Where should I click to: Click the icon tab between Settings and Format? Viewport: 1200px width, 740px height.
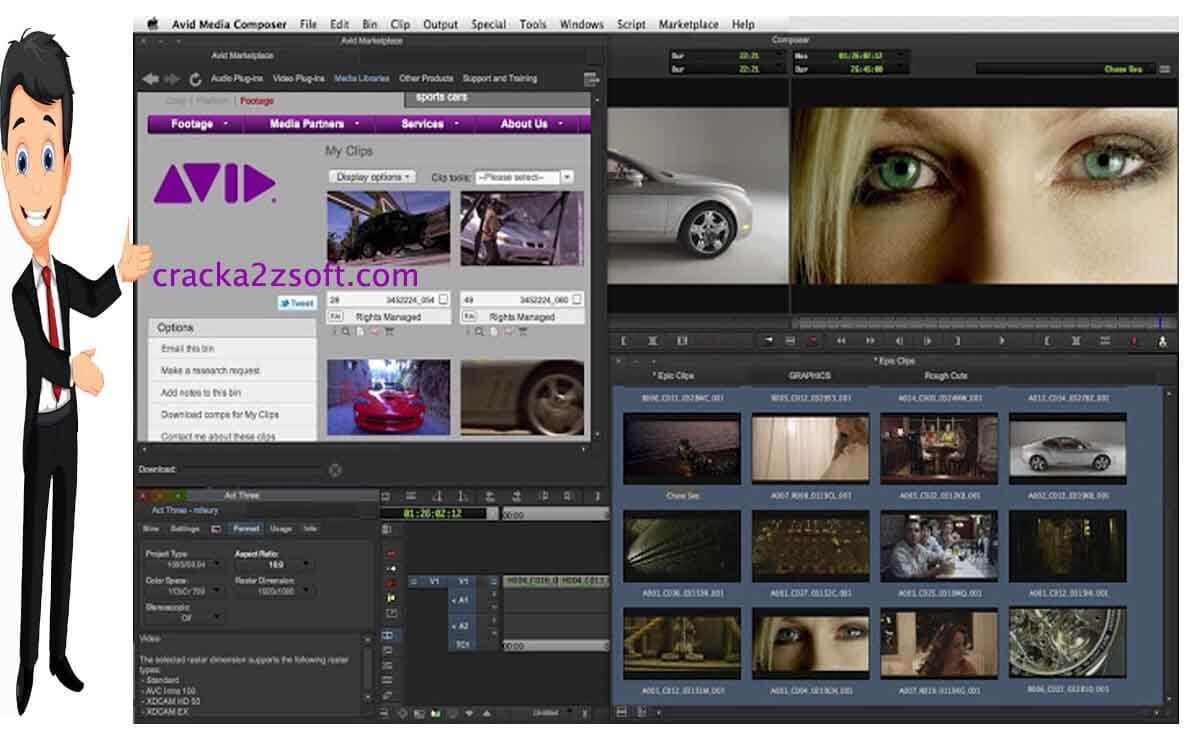[x=216, y=529]
